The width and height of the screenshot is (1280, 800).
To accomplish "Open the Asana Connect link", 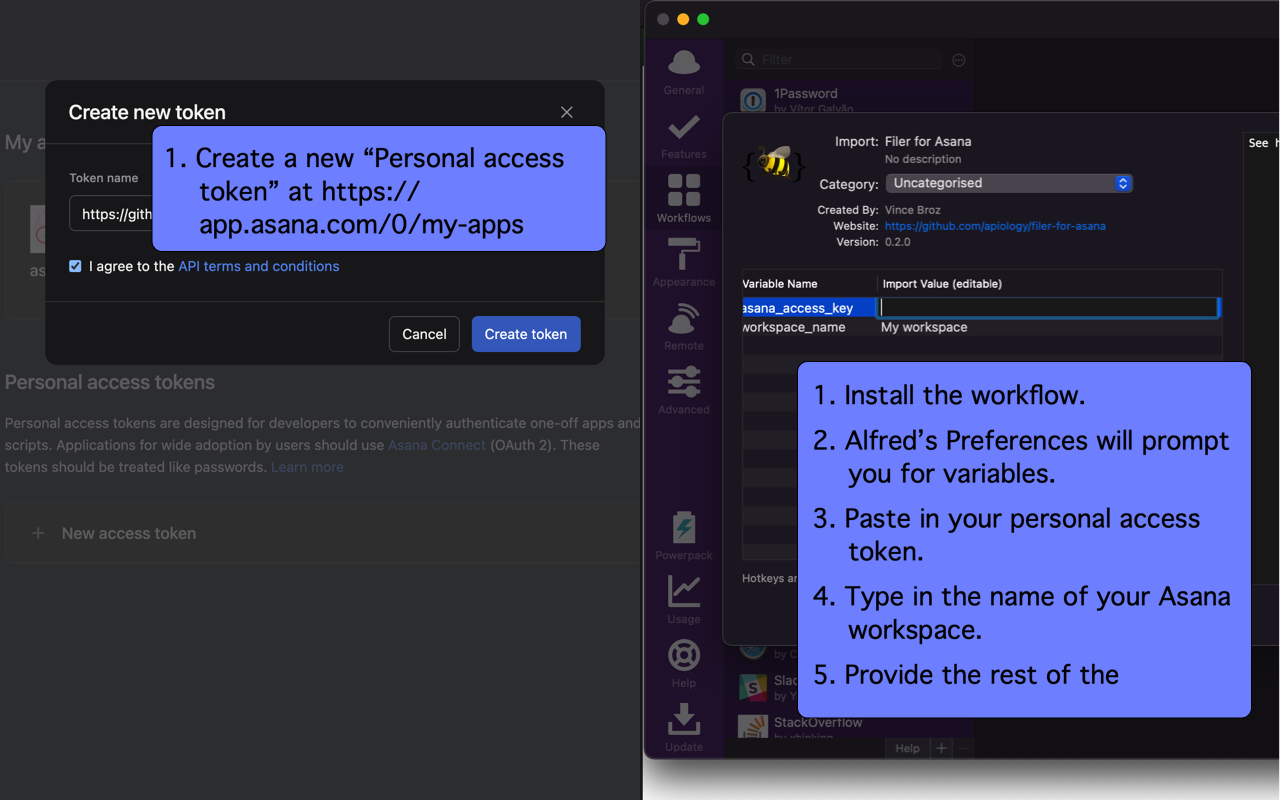I will pos(437,445).
